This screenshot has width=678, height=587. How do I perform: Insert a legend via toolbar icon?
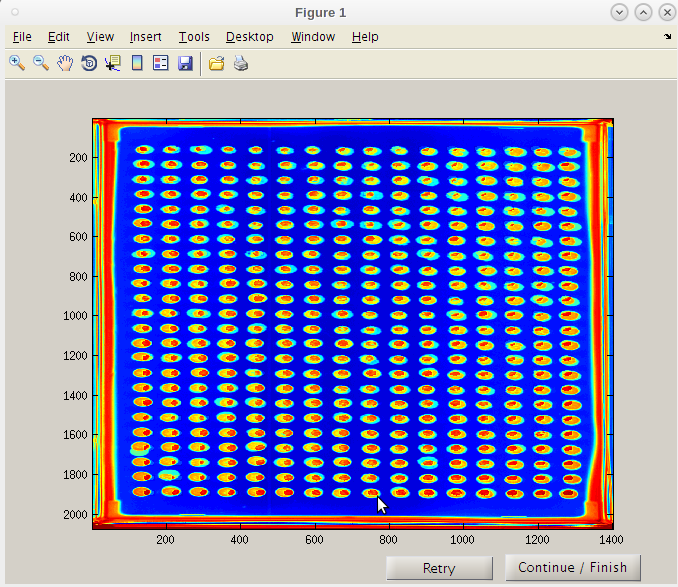[x=161, y=63]
